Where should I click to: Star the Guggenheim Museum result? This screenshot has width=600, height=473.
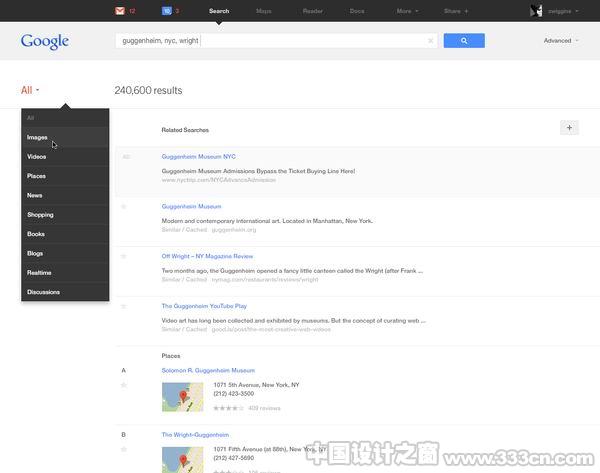pyautogui.click(x=124, y=207)
